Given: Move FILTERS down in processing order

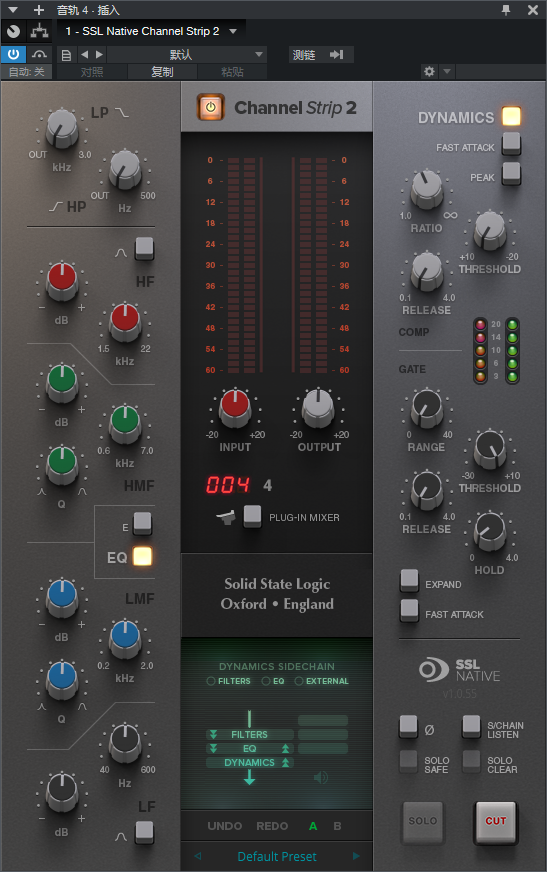Looking at the screenshot, I should 213,735.
